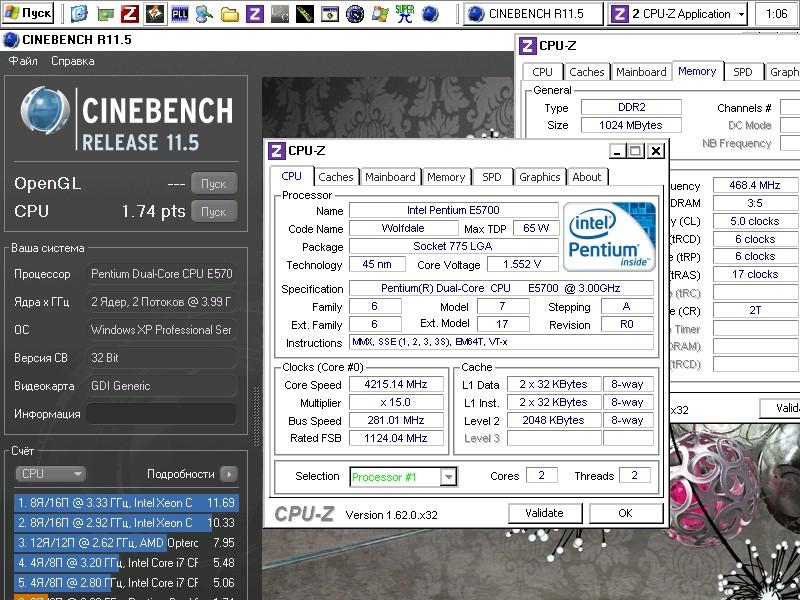Switch to Mainboard tab in background CPU-Z window
Screen dimensions: 800x600
(x=641, y=72)
